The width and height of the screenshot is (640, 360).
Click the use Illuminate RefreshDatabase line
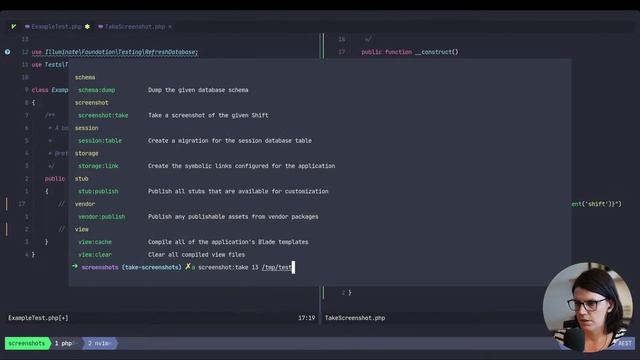[x=115, y=52]
